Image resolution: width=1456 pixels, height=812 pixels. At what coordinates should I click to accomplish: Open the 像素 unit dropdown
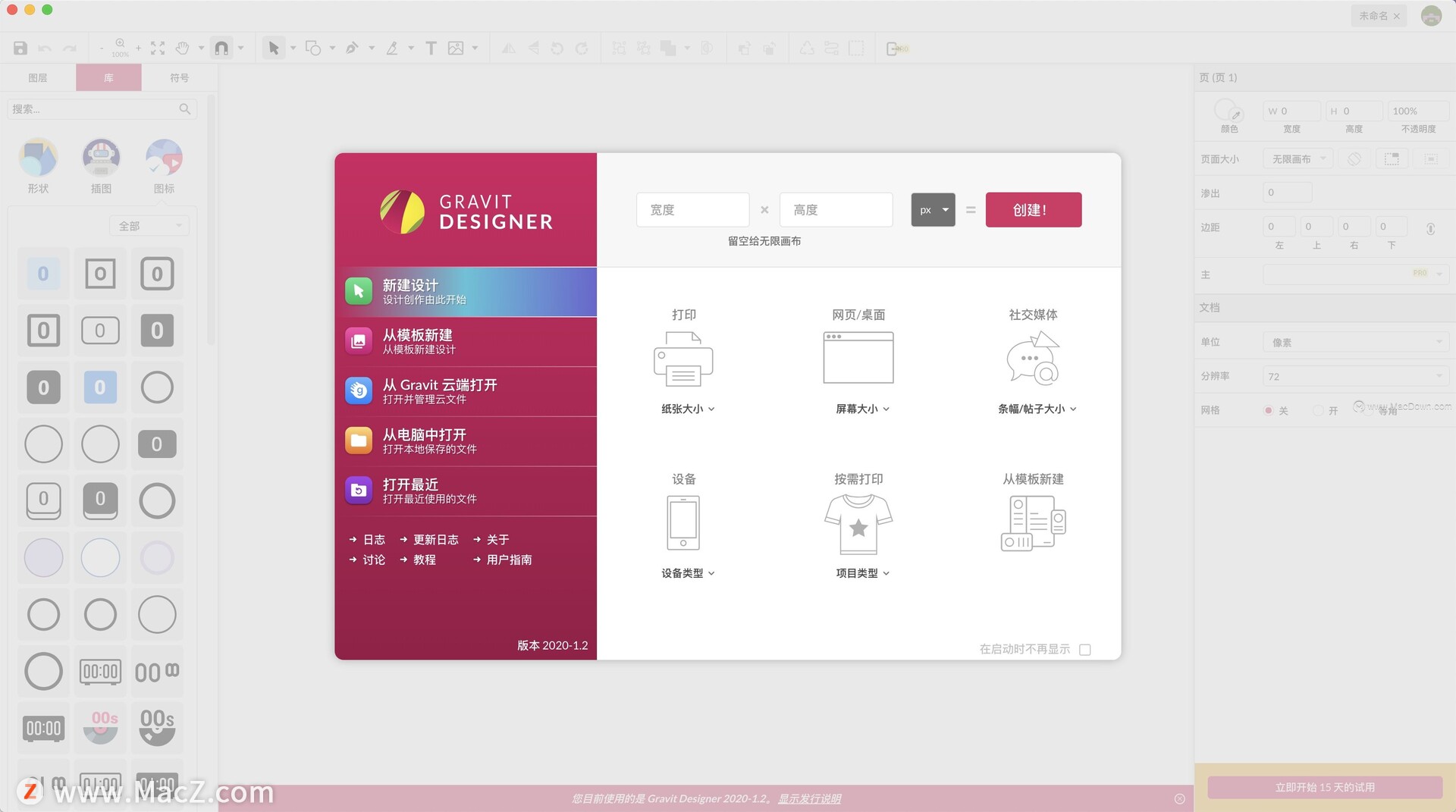(1356, 343)
